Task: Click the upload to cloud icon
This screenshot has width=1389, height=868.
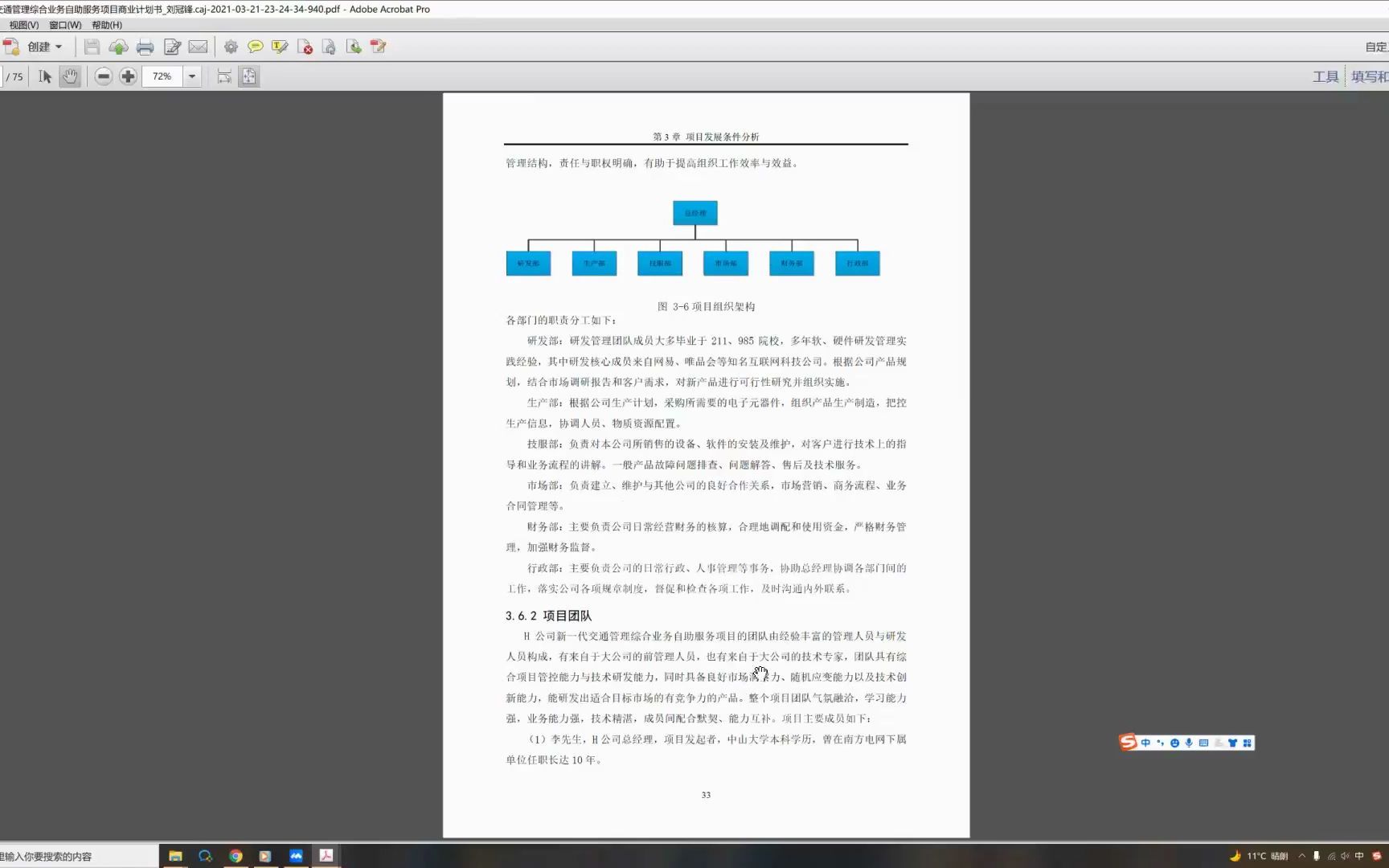Action: [118, 47]
